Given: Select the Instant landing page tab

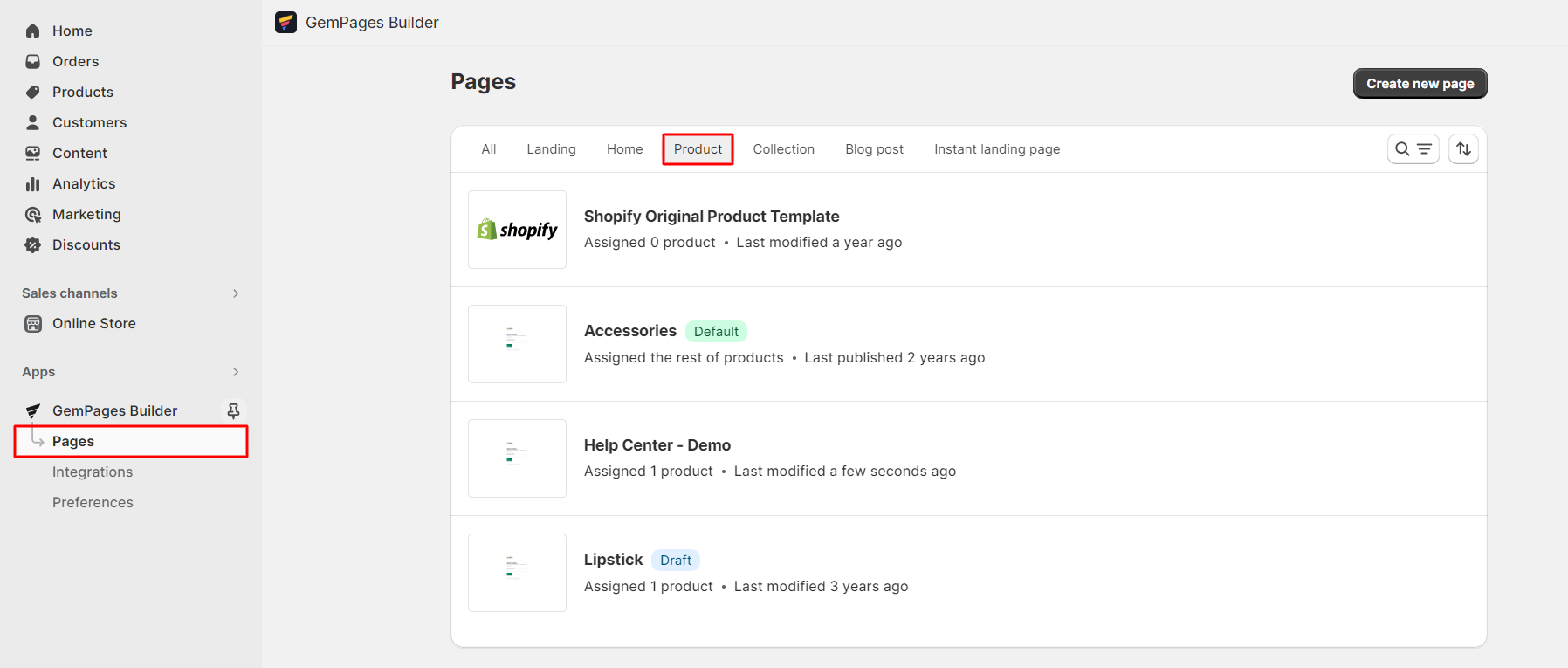Looking at the screenshot, I should click(996, 149).
